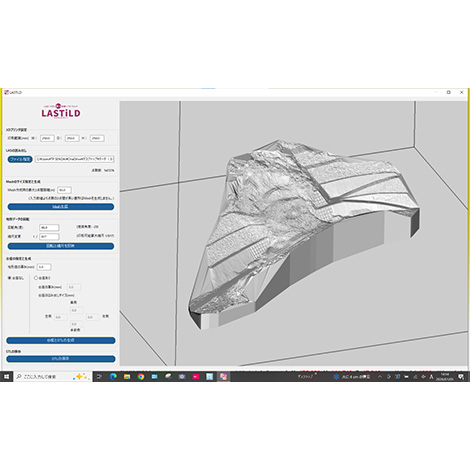Open the pink taskbar app icon

[x=196, y=376]
